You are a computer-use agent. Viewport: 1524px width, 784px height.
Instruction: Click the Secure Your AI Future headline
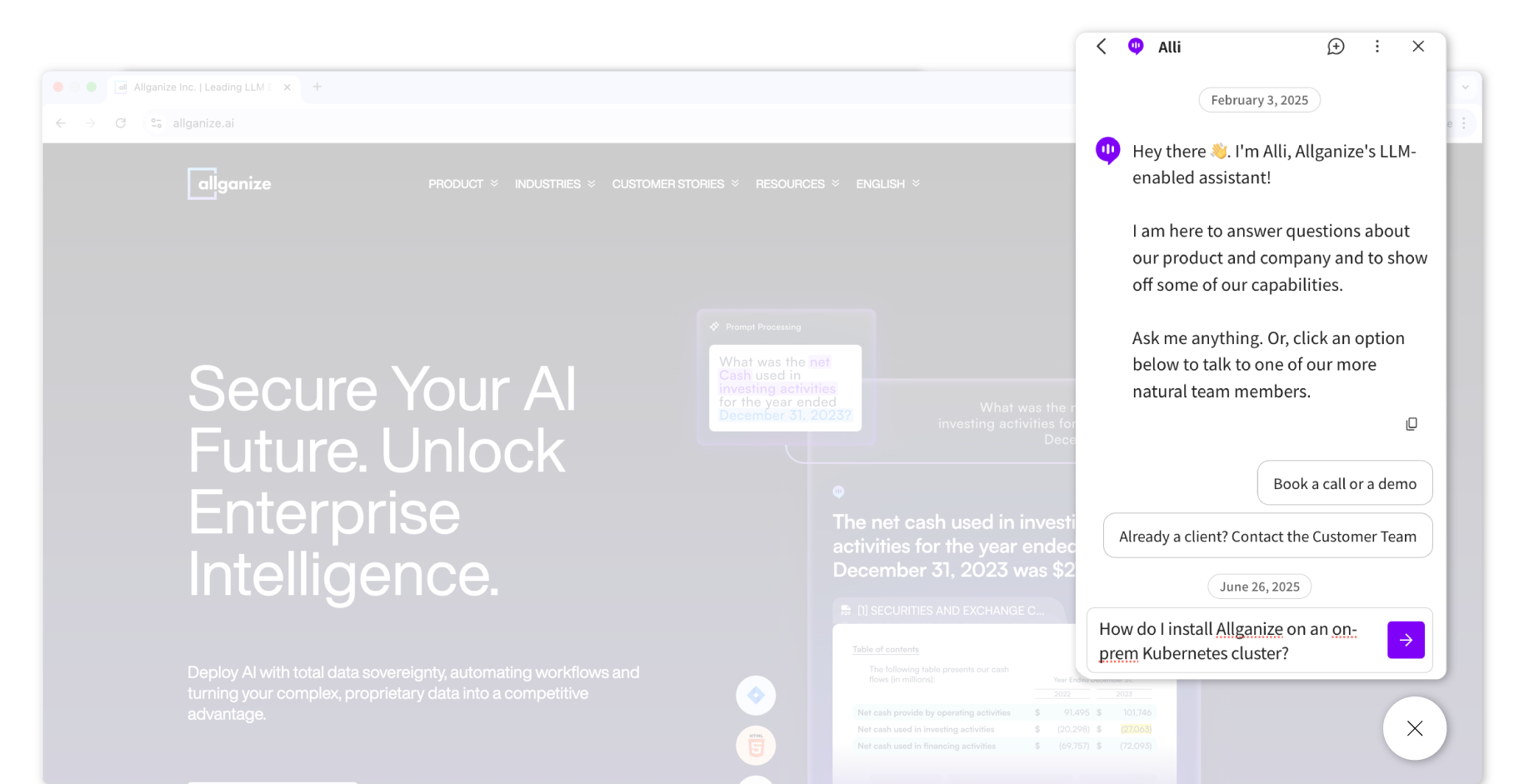382,482
